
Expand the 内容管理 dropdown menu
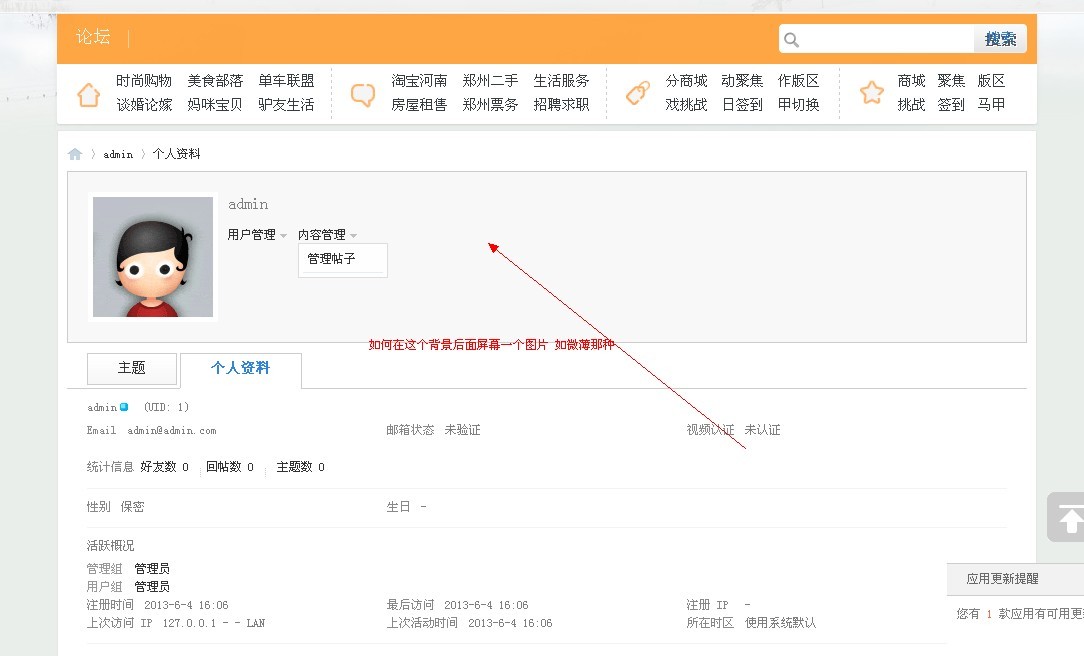point(324,234)
